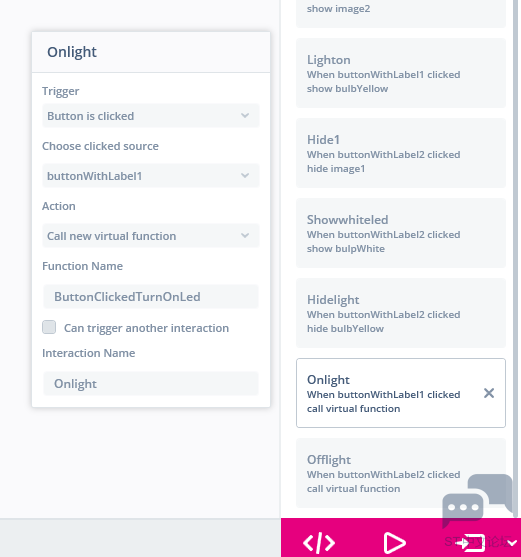Viewport: 521px width, 557px height.
Task: Click the Interaction Name input field
Action: (x=151, y=384)
